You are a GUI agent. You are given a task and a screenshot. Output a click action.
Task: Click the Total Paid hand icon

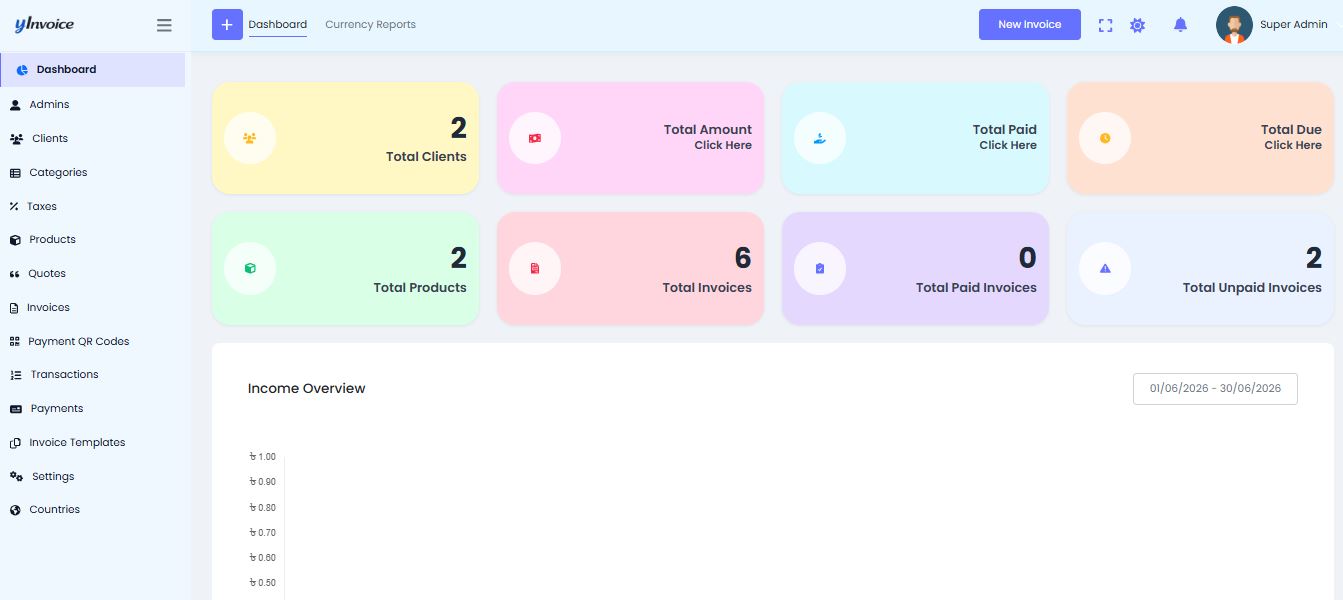[x=820, y=138]
